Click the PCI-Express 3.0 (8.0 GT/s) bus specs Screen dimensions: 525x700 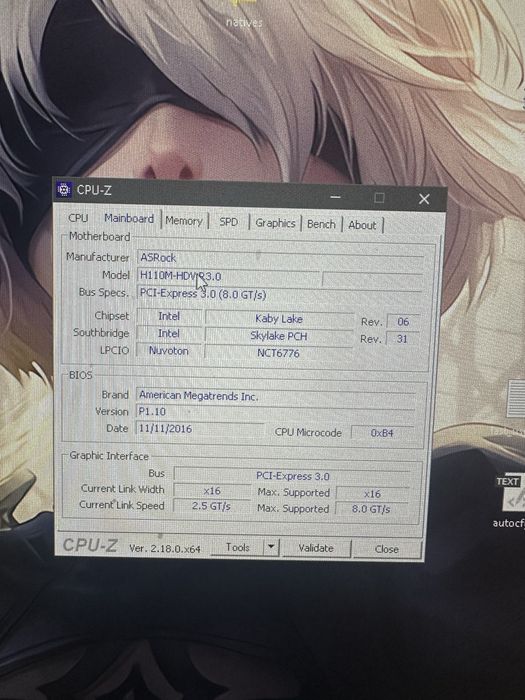[280, 295]
